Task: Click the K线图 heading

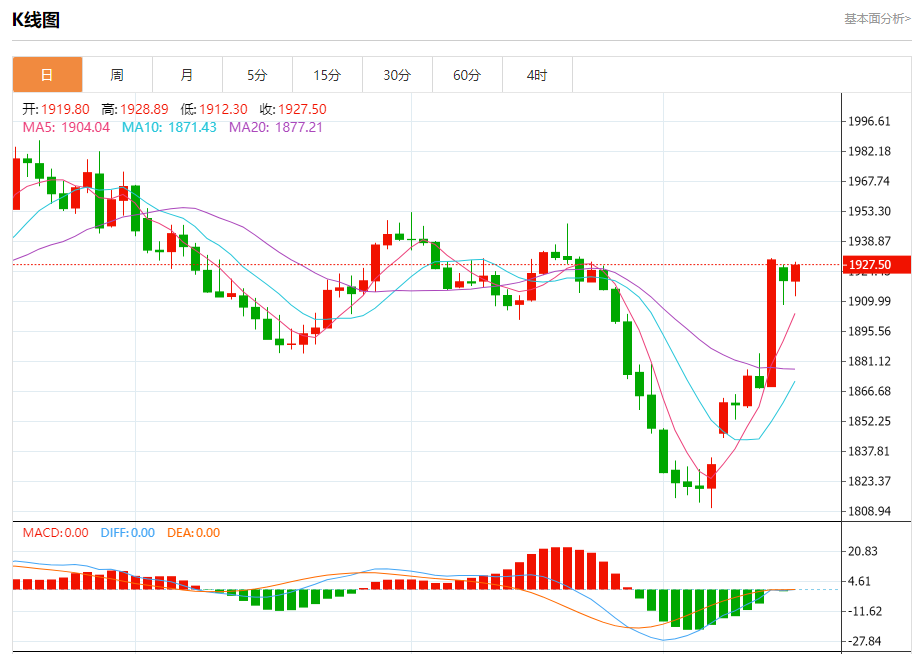Action: click(36, 20)
